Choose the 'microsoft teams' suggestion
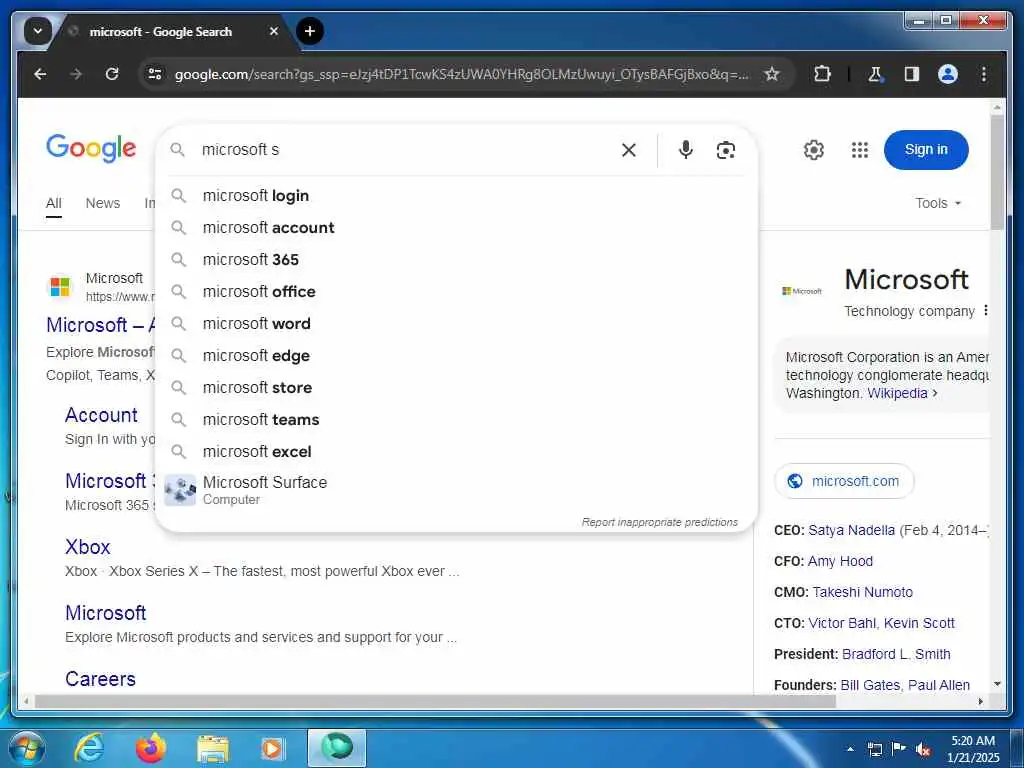This screenshot has width=1024, height=768. [456, 420]
